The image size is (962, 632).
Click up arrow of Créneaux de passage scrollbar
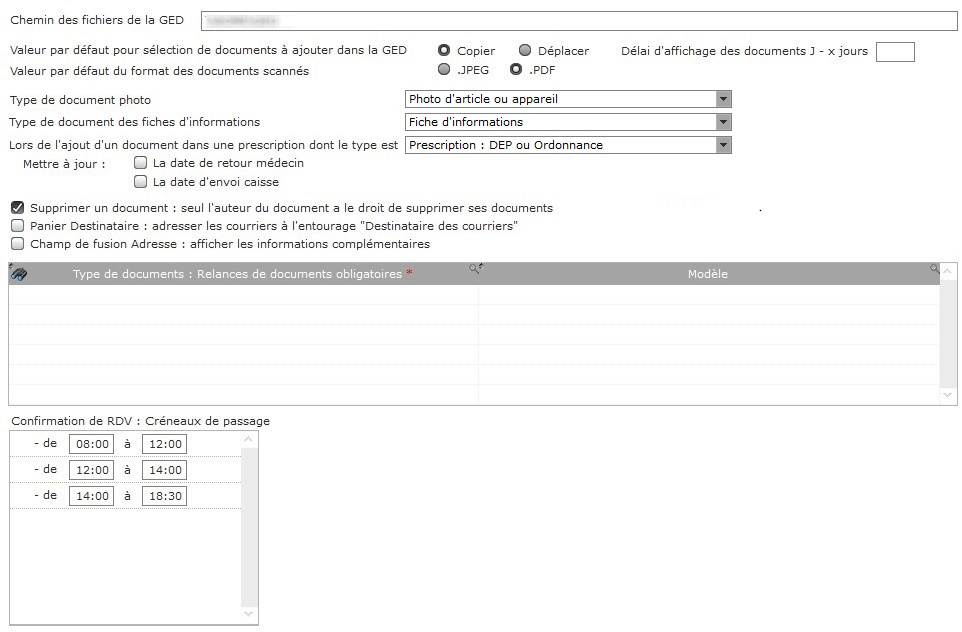coord(248,439)
